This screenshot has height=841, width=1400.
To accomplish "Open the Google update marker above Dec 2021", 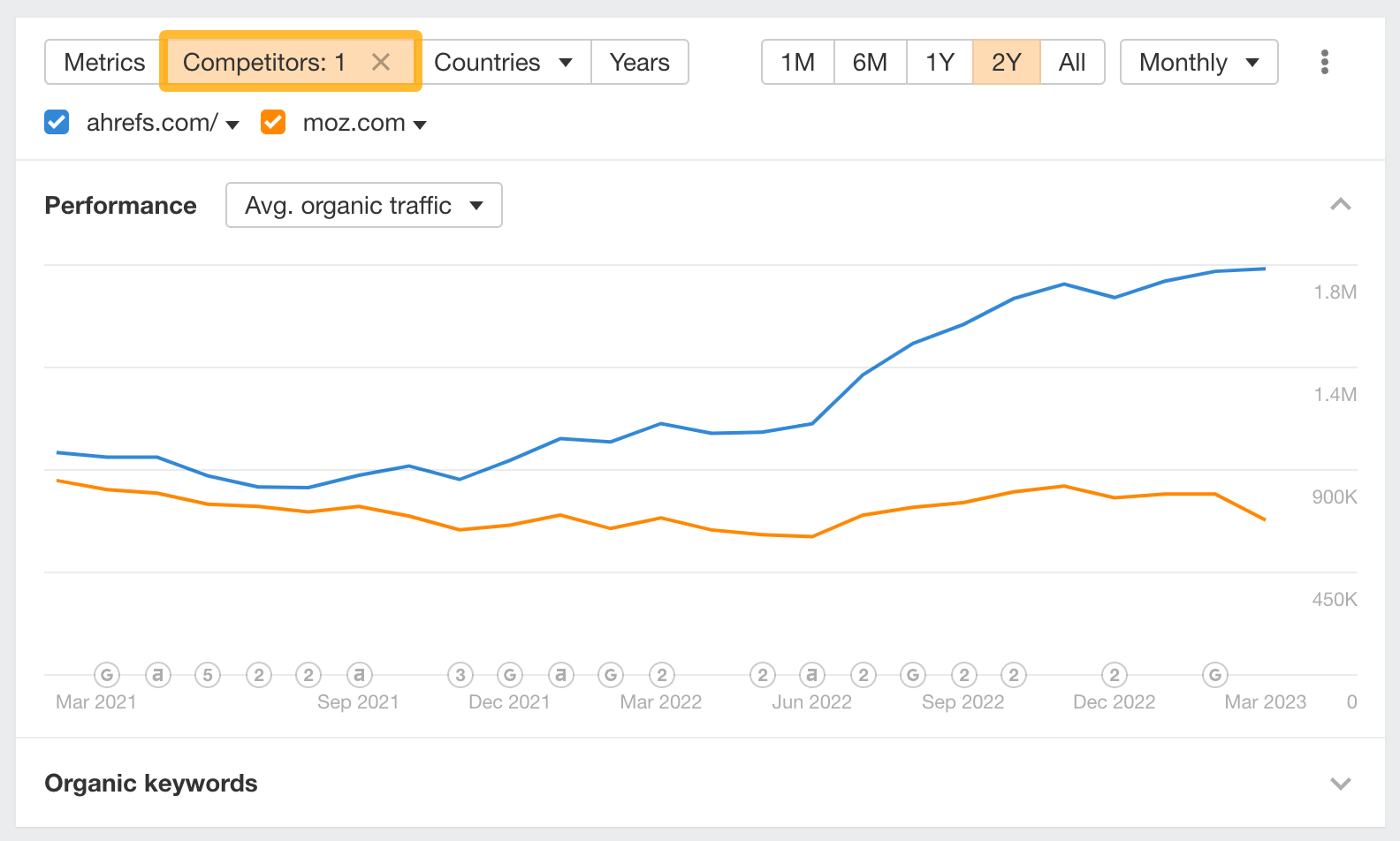I will pos(510,675).
